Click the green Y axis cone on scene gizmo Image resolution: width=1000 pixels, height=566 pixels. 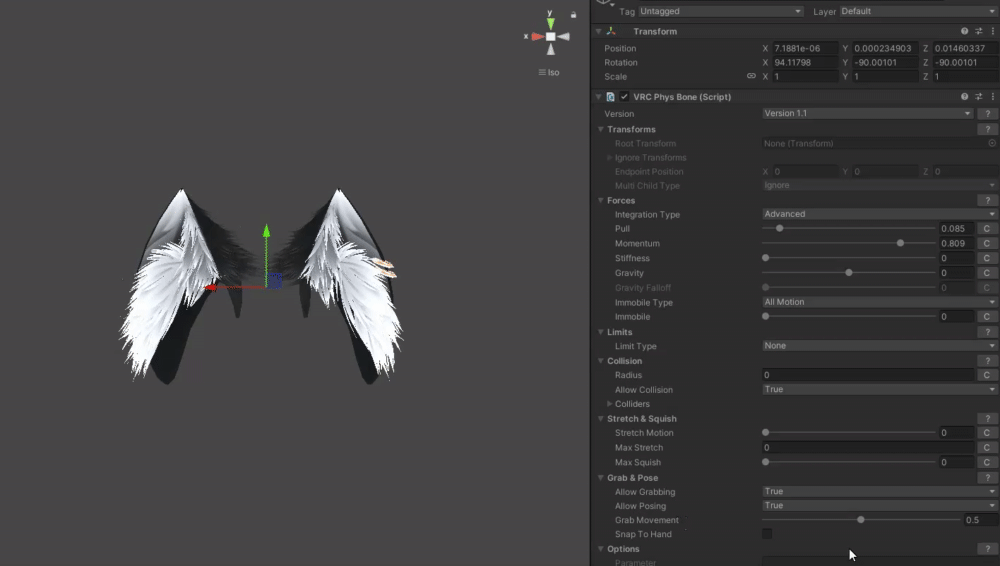point(550,22)
